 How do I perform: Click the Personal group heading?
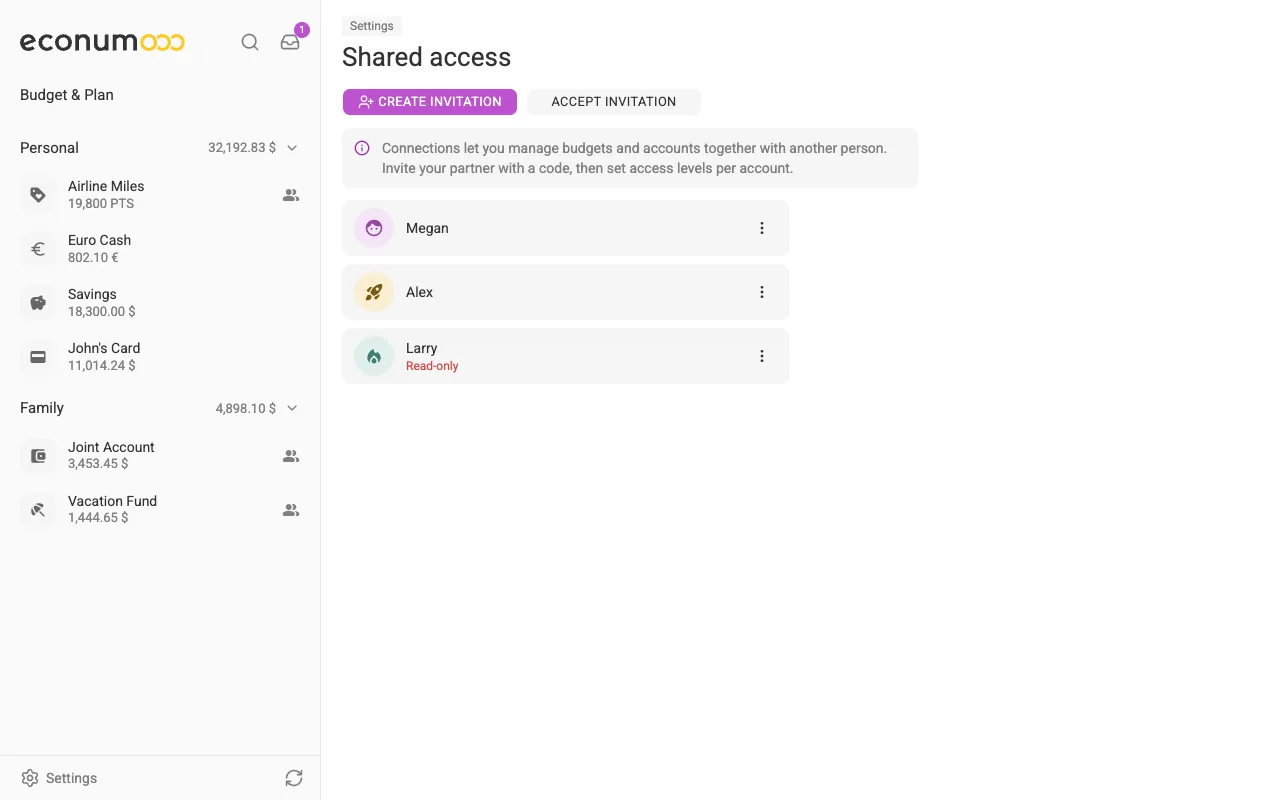pyautogui.click(x=49, y=148)
